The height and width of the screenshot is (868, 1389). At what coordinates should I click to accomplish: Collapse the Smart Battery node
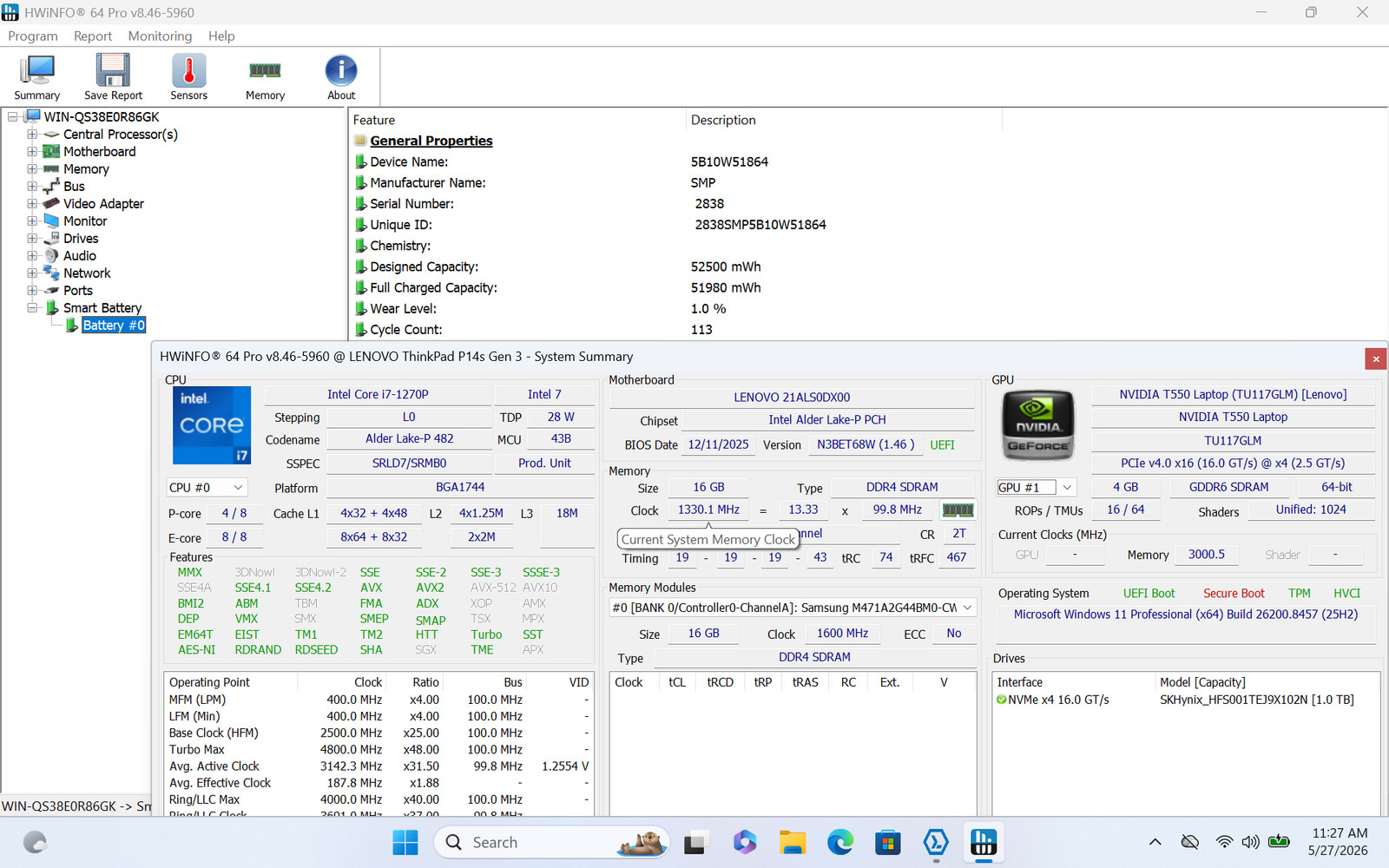32,308
